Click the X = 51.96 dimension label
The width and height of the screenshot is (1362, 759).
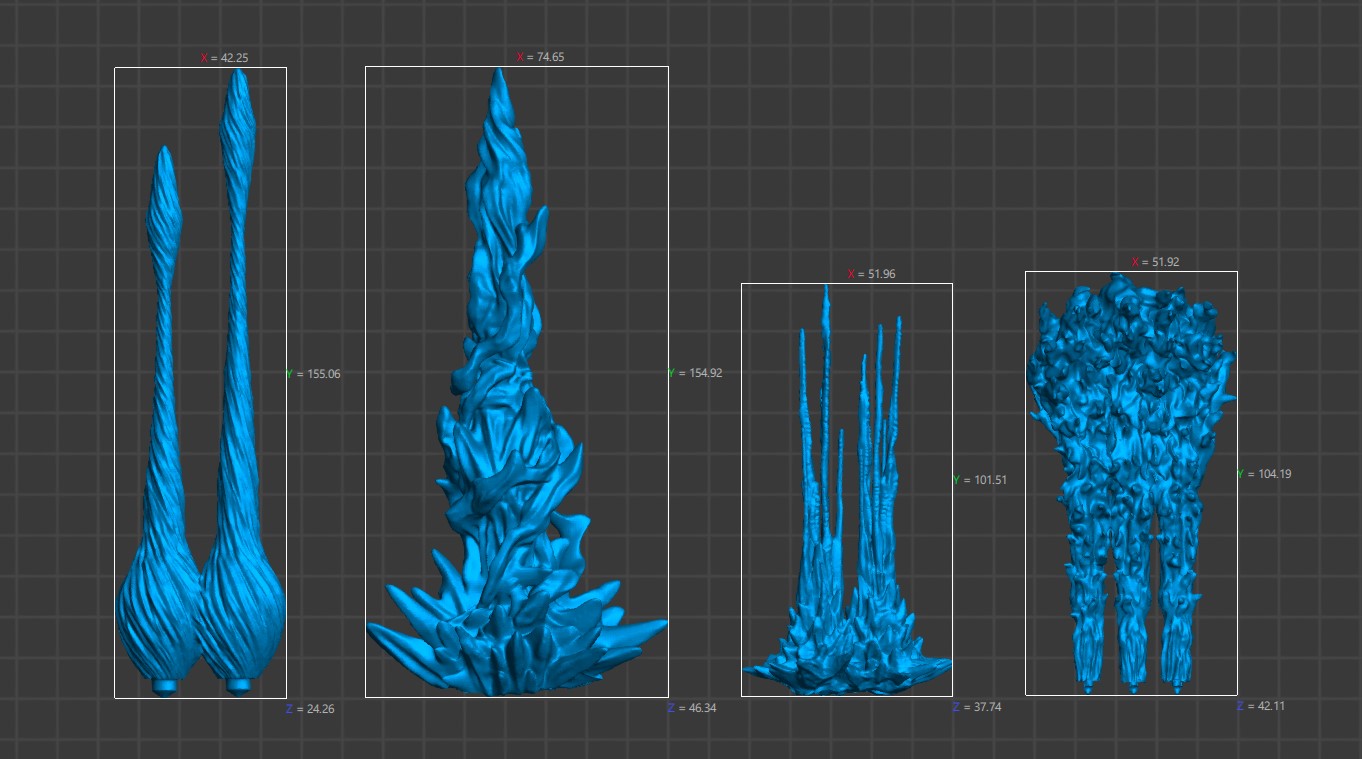(872, 274)
